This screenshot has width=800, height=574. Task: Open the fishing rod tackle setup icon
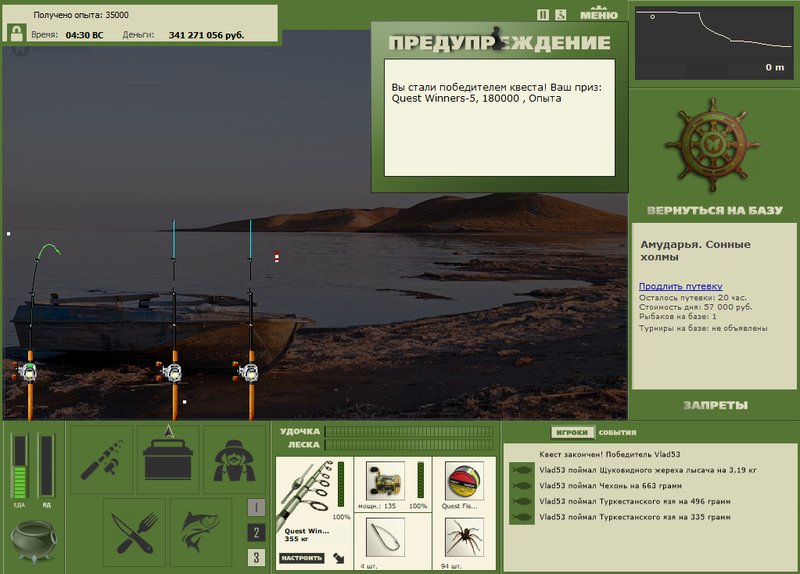point(102,460)
